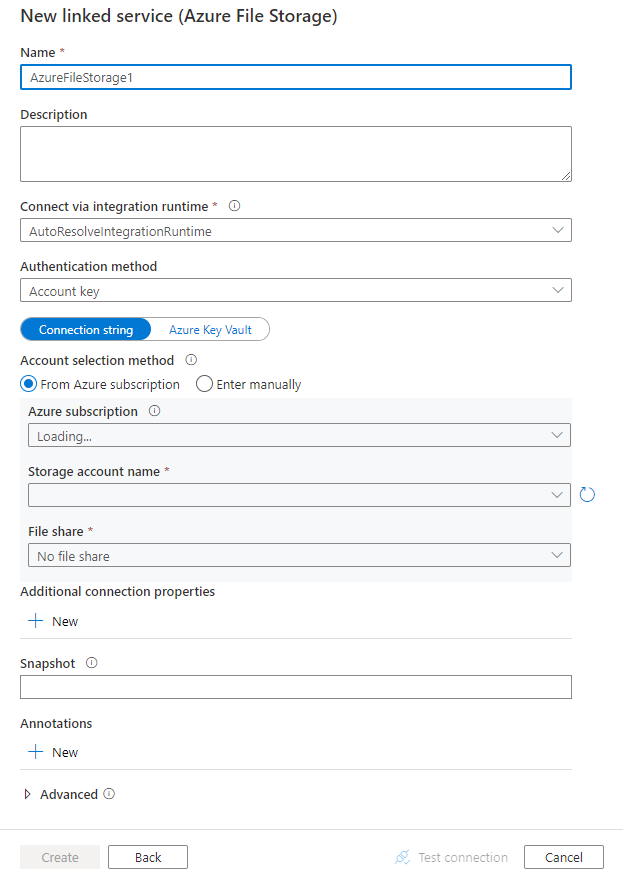Open the Account selection method info tooltip

(x=191, y=360)
